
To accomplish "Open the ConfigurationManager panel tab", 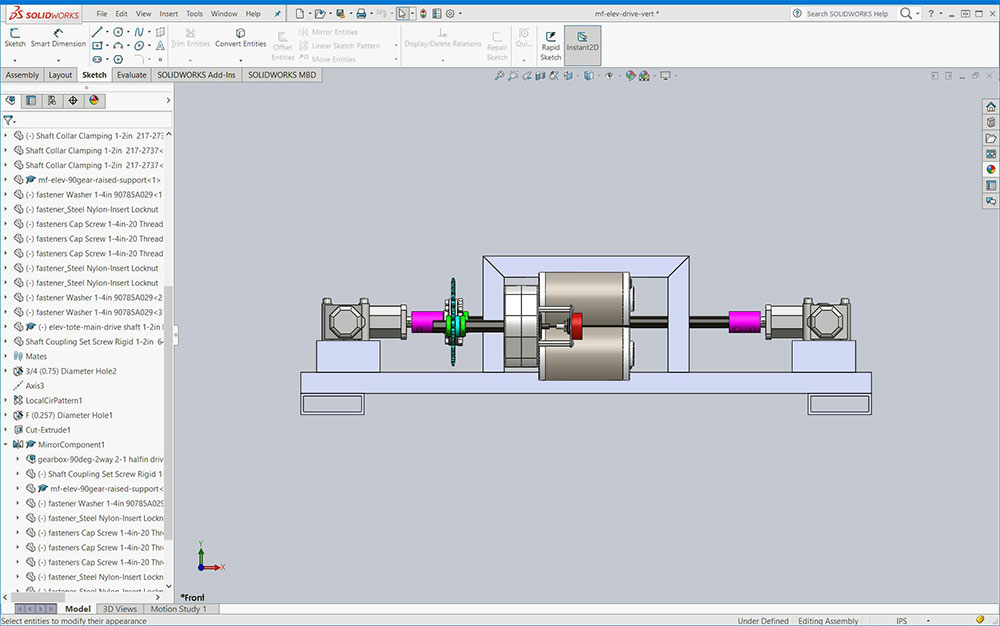I will pyautogui.click(x=52, y=100).
